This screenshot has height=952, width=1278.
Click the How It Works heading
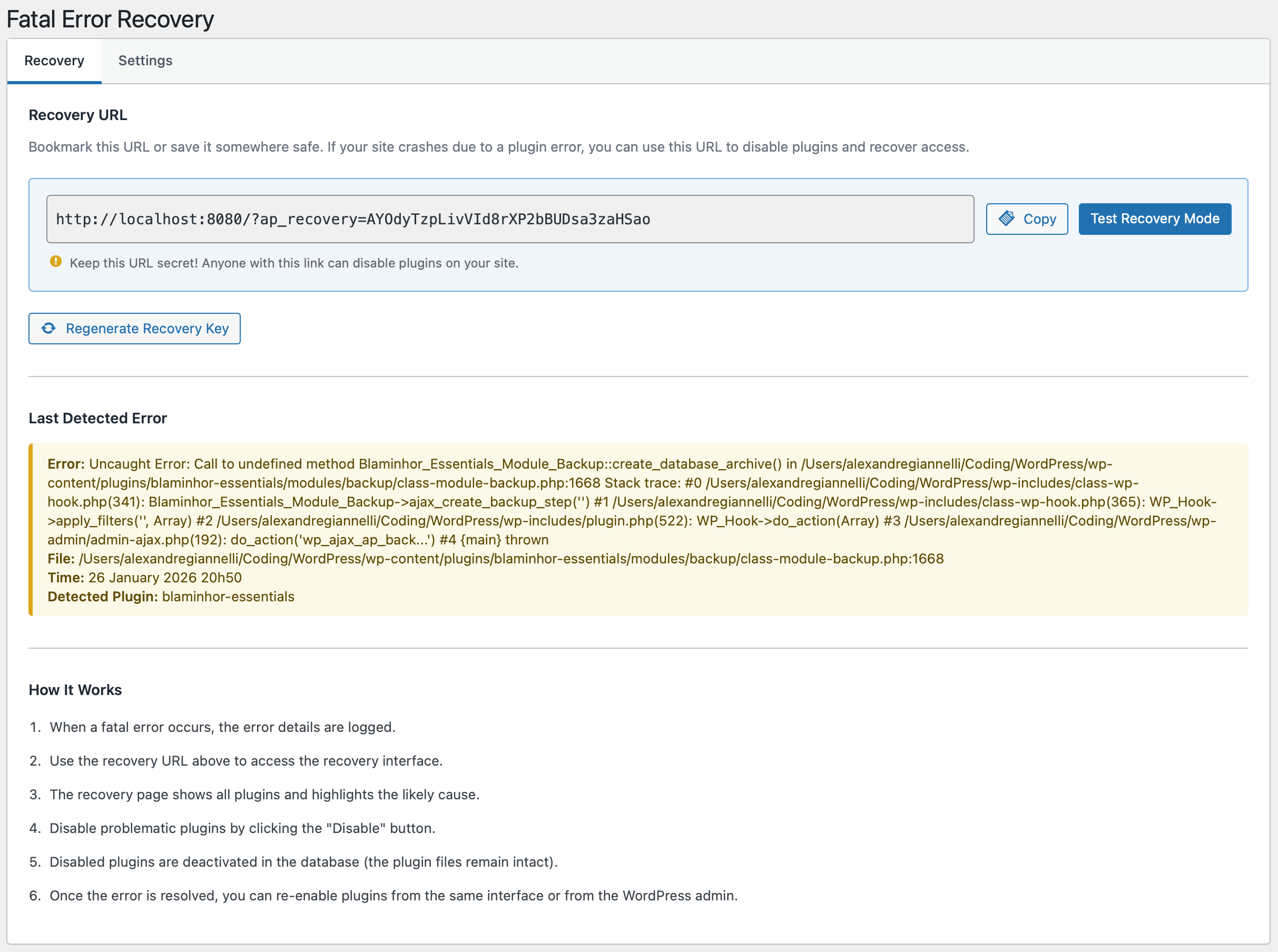[x=75, y=689]
